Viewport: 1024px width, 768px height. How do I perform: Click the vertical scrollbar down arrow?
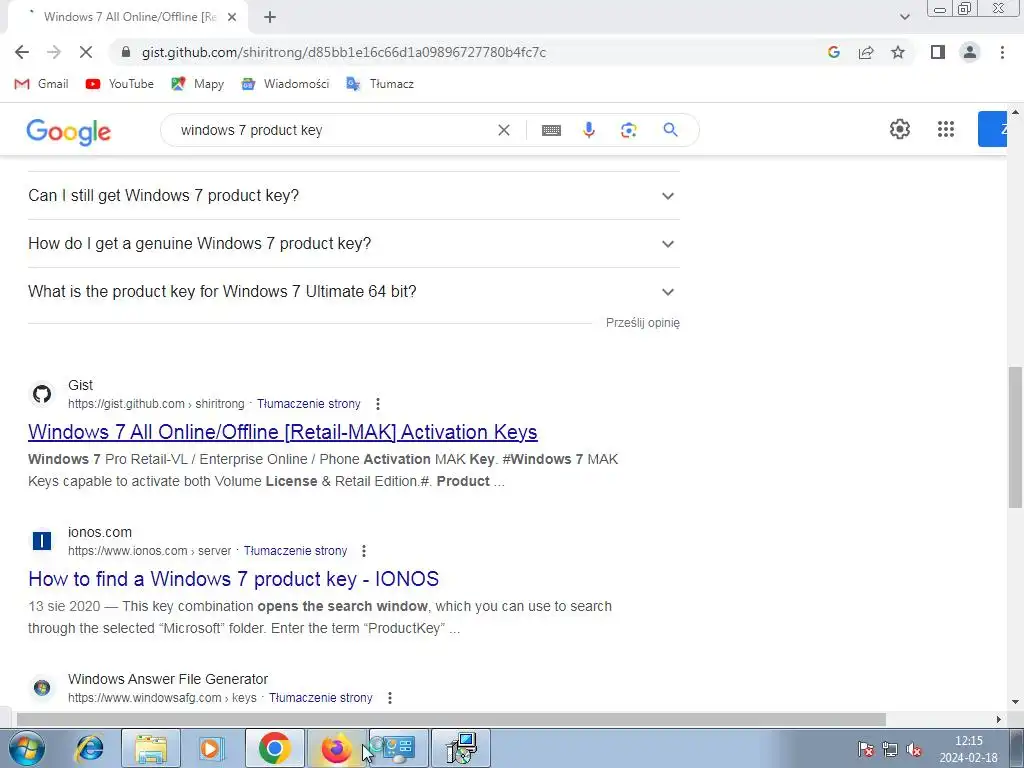[1015, 702]
